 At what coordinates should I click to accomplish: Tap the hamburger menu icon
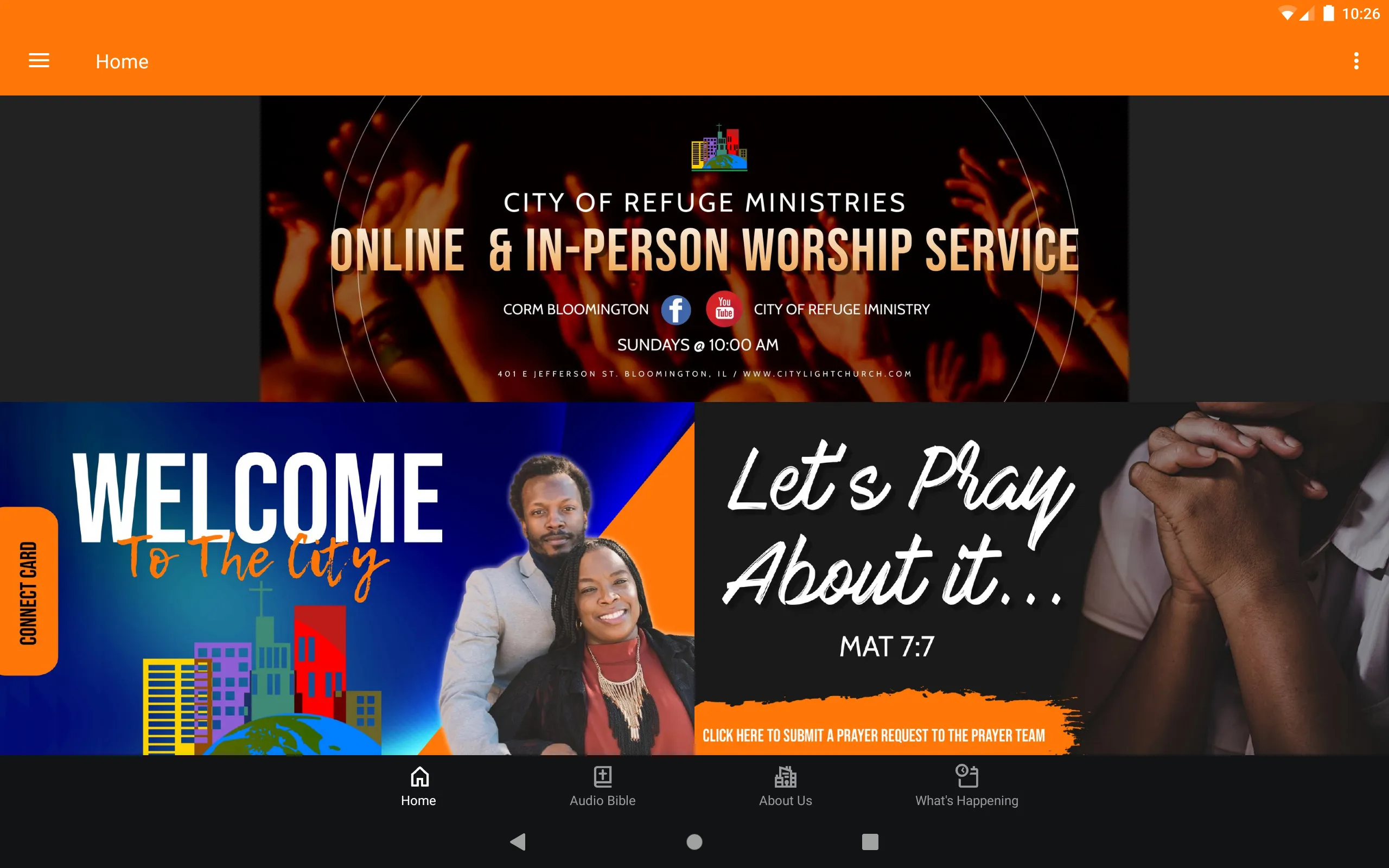(39, 62)
